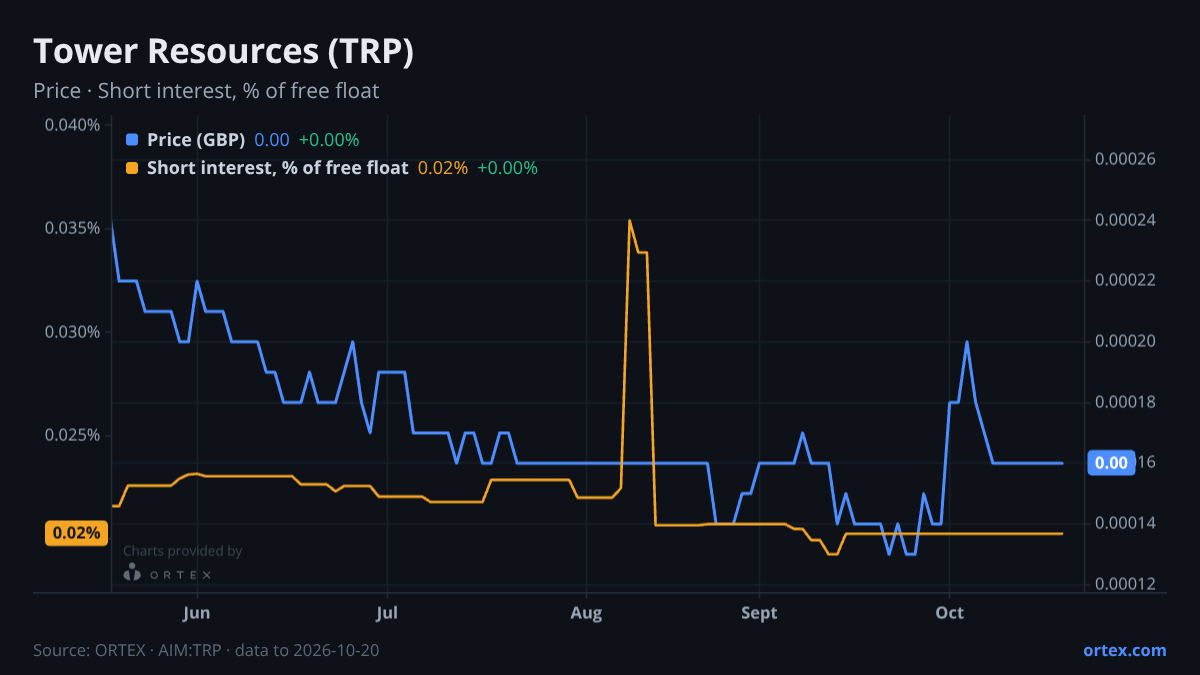Click the orange 0.02% legend value
Viewport: 1200px width, 675px height.
tap(443, 168)
